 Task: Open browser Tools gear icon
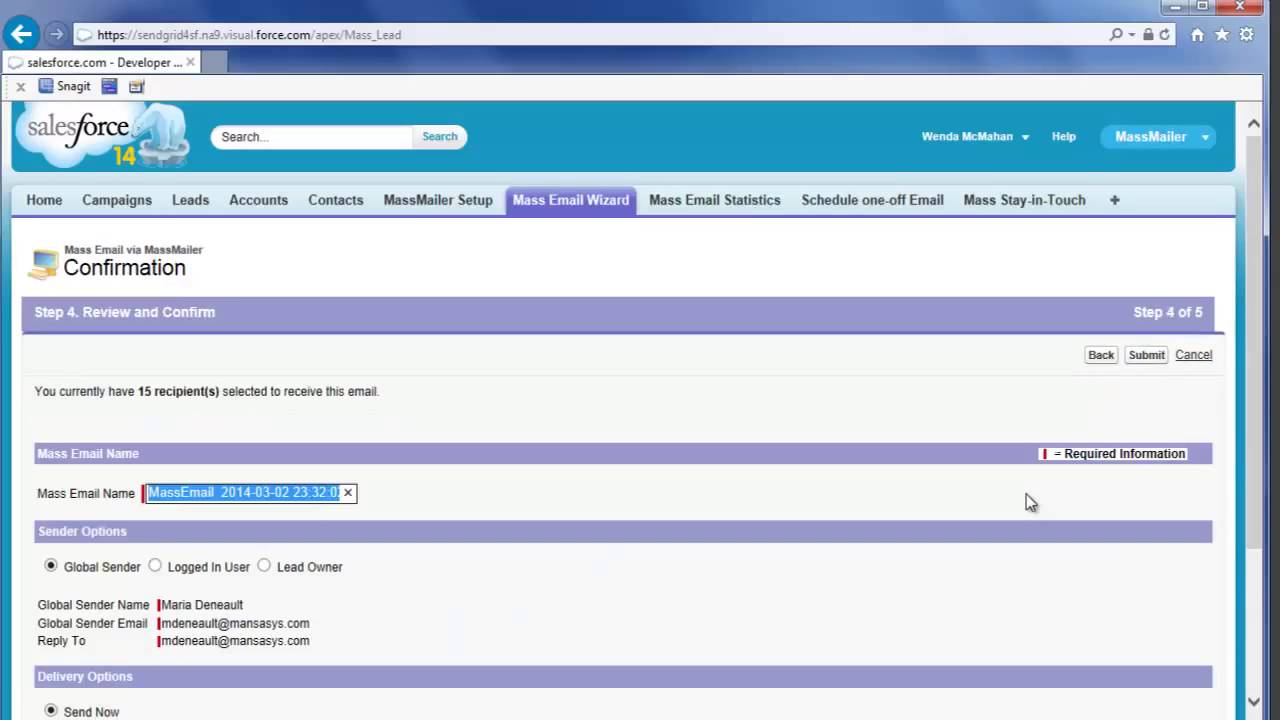(x=1246, y=35)
